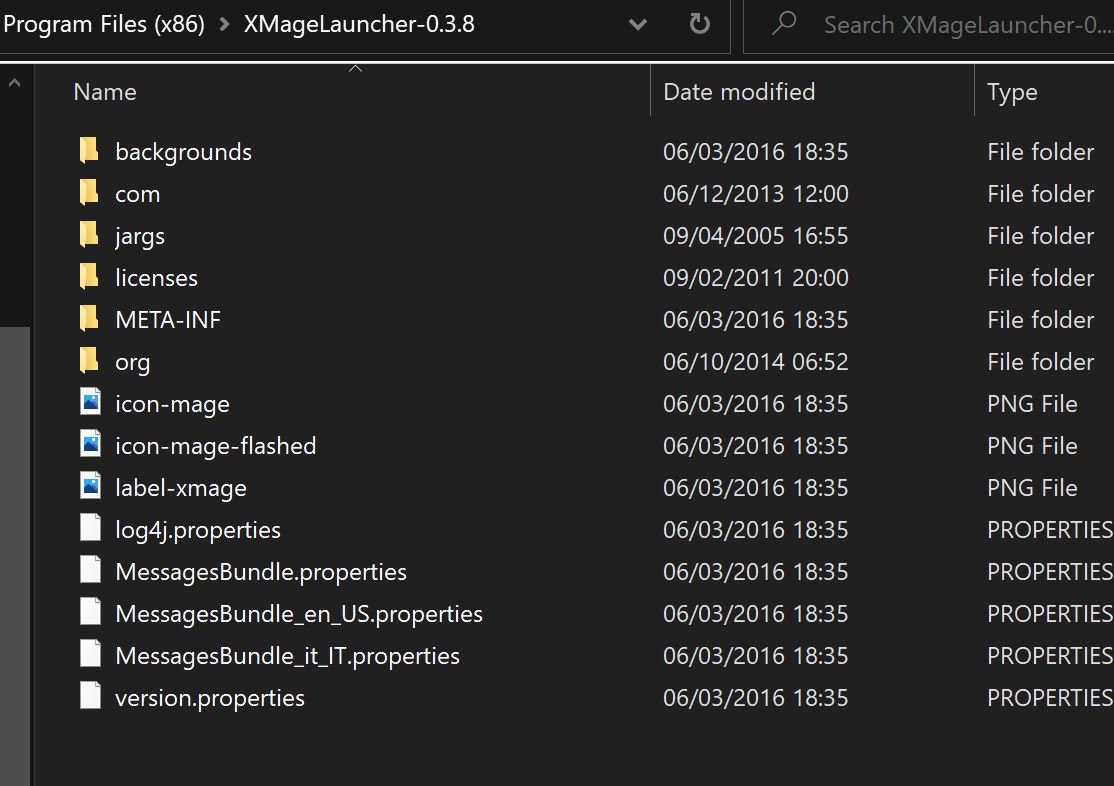Image resolution: width=1114 pixels, height=786 pixels.
Task: Sort by the Name column header
Action: pyautogui.click(x=105, y=92)
